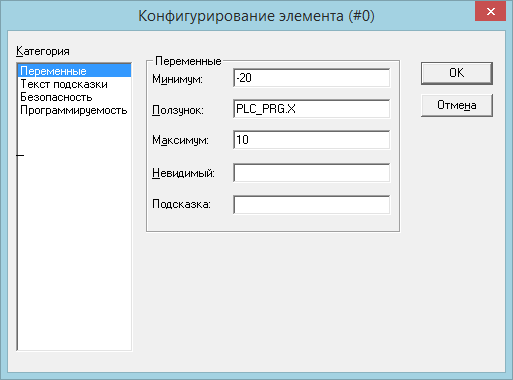
Task: Click the empty Подсказка field
Action: (x=312, y=204)
